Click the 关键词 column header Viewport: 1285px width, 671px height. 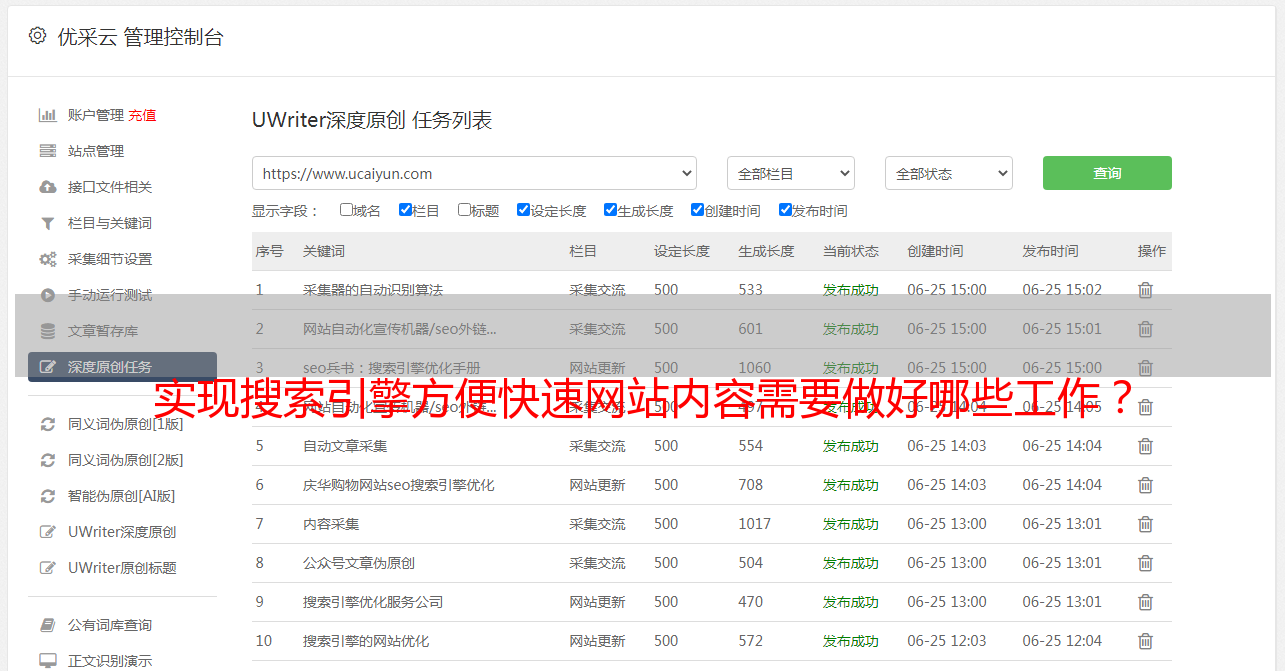click(x=324, y=251)
